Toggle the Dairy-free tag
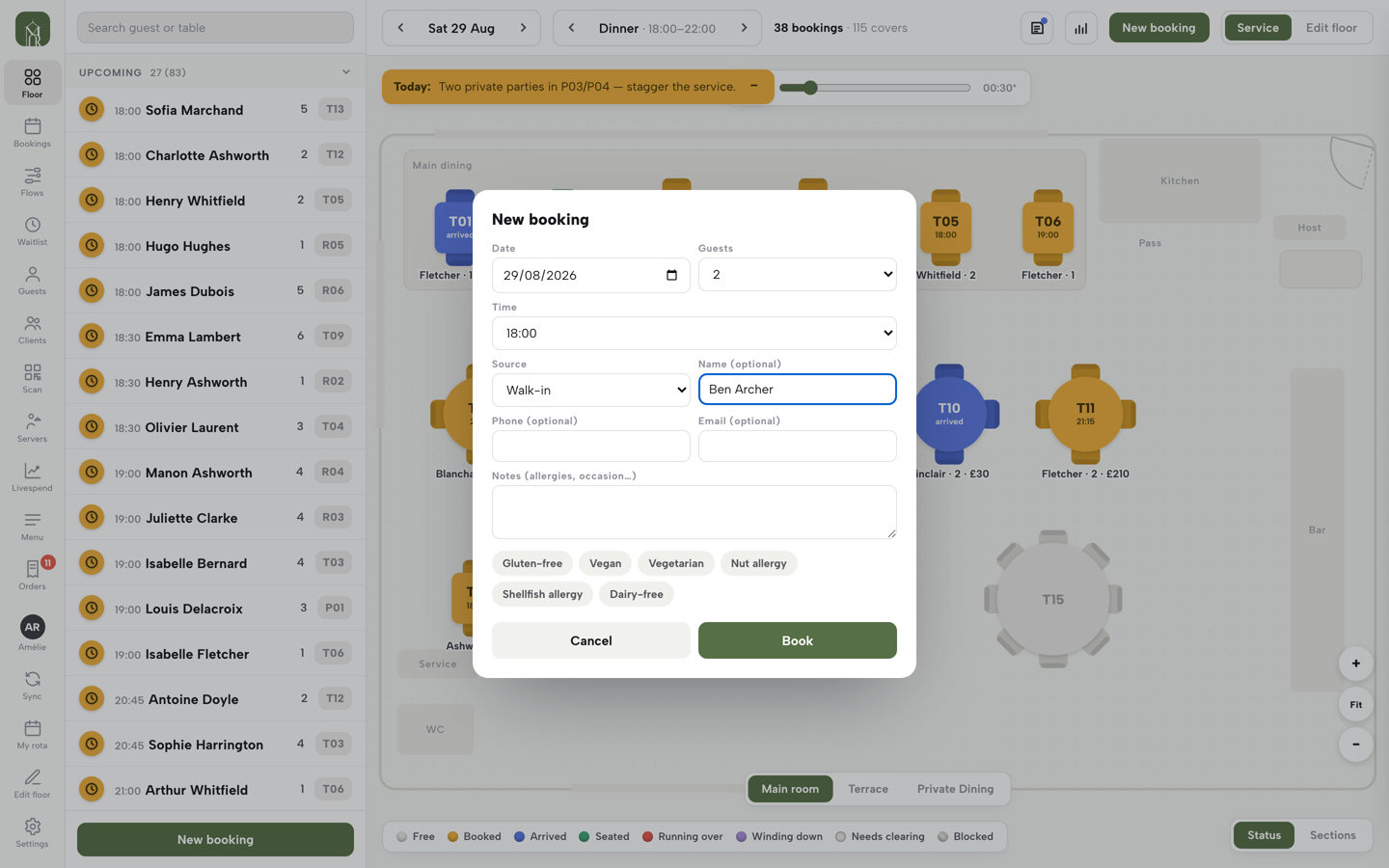The height and width of the screenshot is (868, 1389). [x=637, y=594]
